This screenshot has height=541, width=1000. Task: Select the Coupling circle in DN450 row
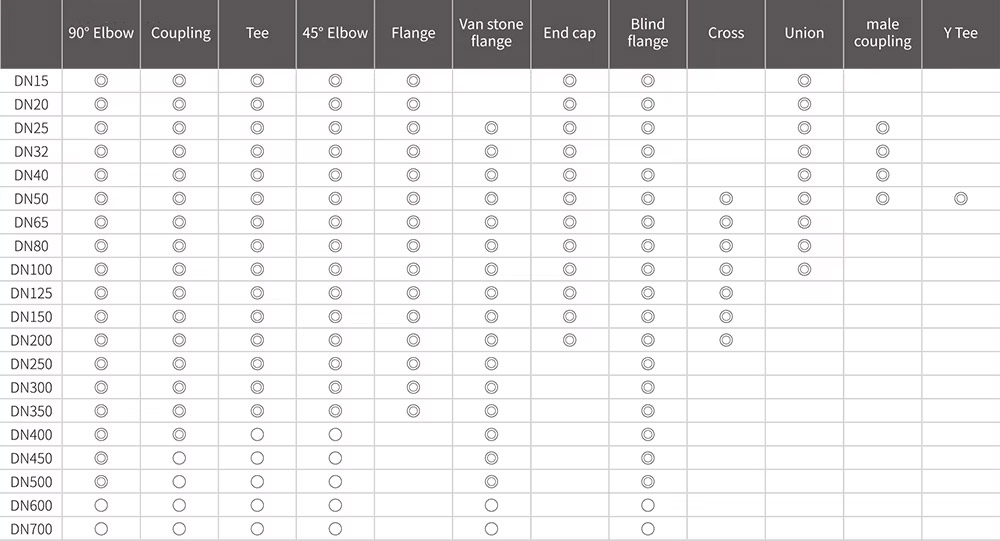click(x=179, y=458)
